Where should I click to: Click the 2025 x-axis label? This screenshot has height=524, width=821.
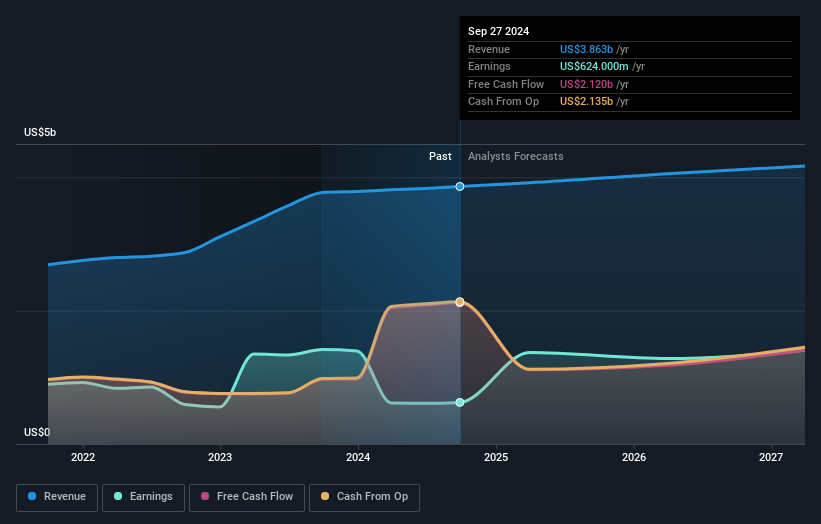coord(496,458)
